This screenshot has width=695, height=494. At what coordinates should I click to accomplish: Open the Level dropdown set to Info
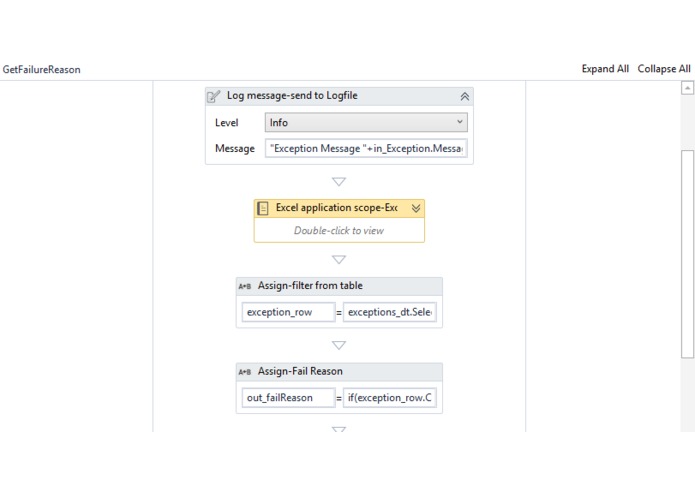point(366,122)
